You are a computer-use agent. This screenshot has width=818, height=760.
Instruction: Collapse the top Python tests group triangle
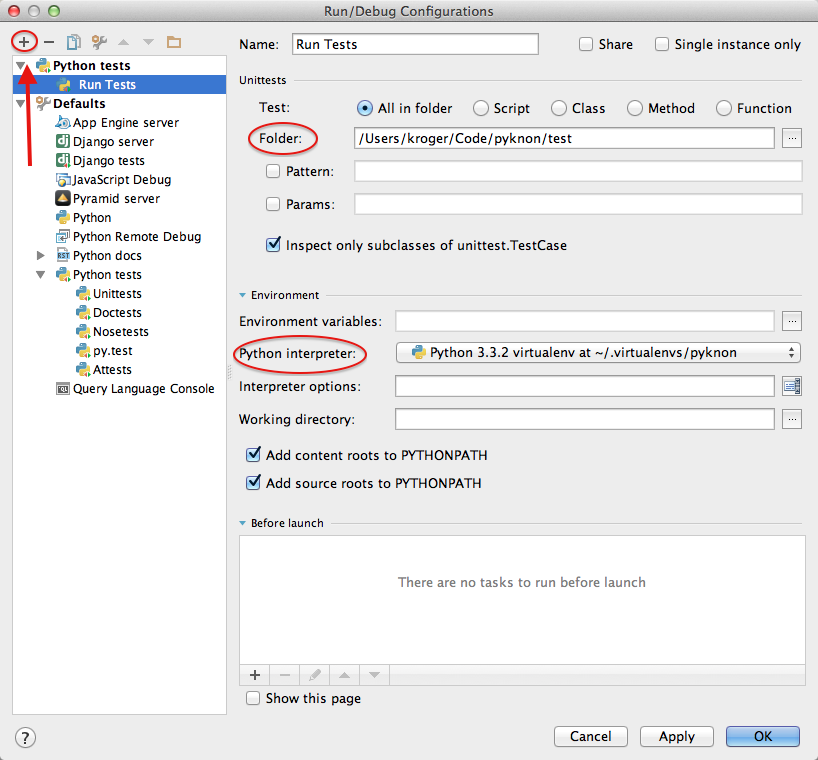[x=21, y=66]
